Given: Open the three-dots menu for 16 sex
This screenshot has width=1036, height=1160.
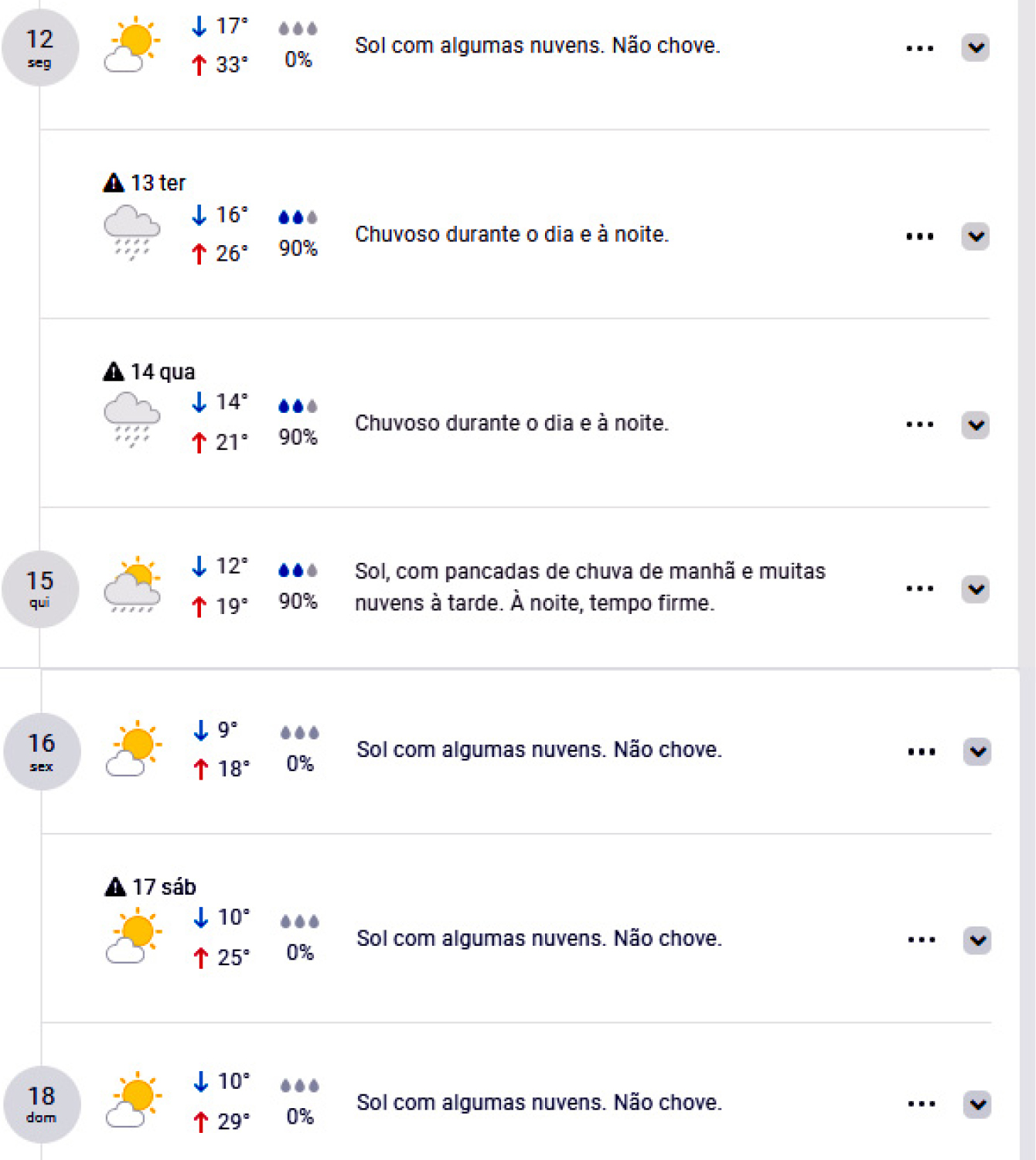Looking at the screenshot, I should tap(921, 752).
